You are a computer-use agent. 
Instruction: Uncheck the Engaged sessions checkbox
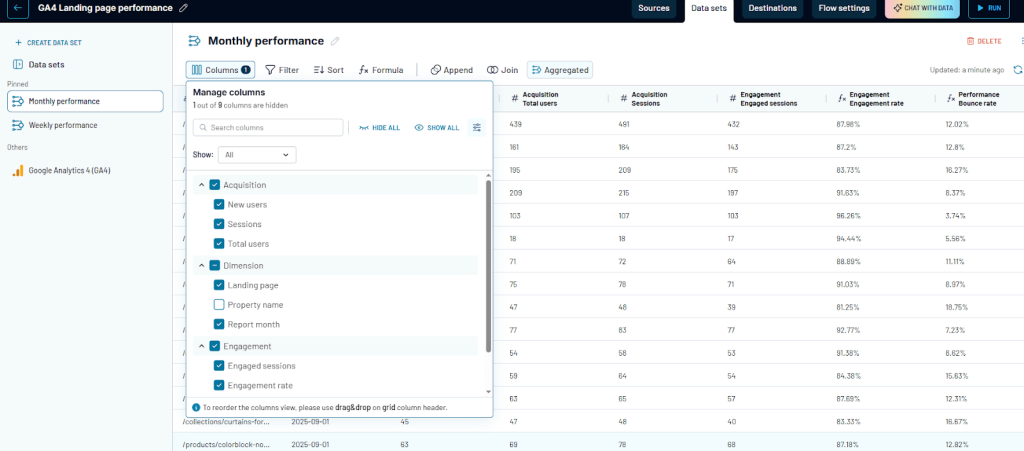(x=219, y=366)
